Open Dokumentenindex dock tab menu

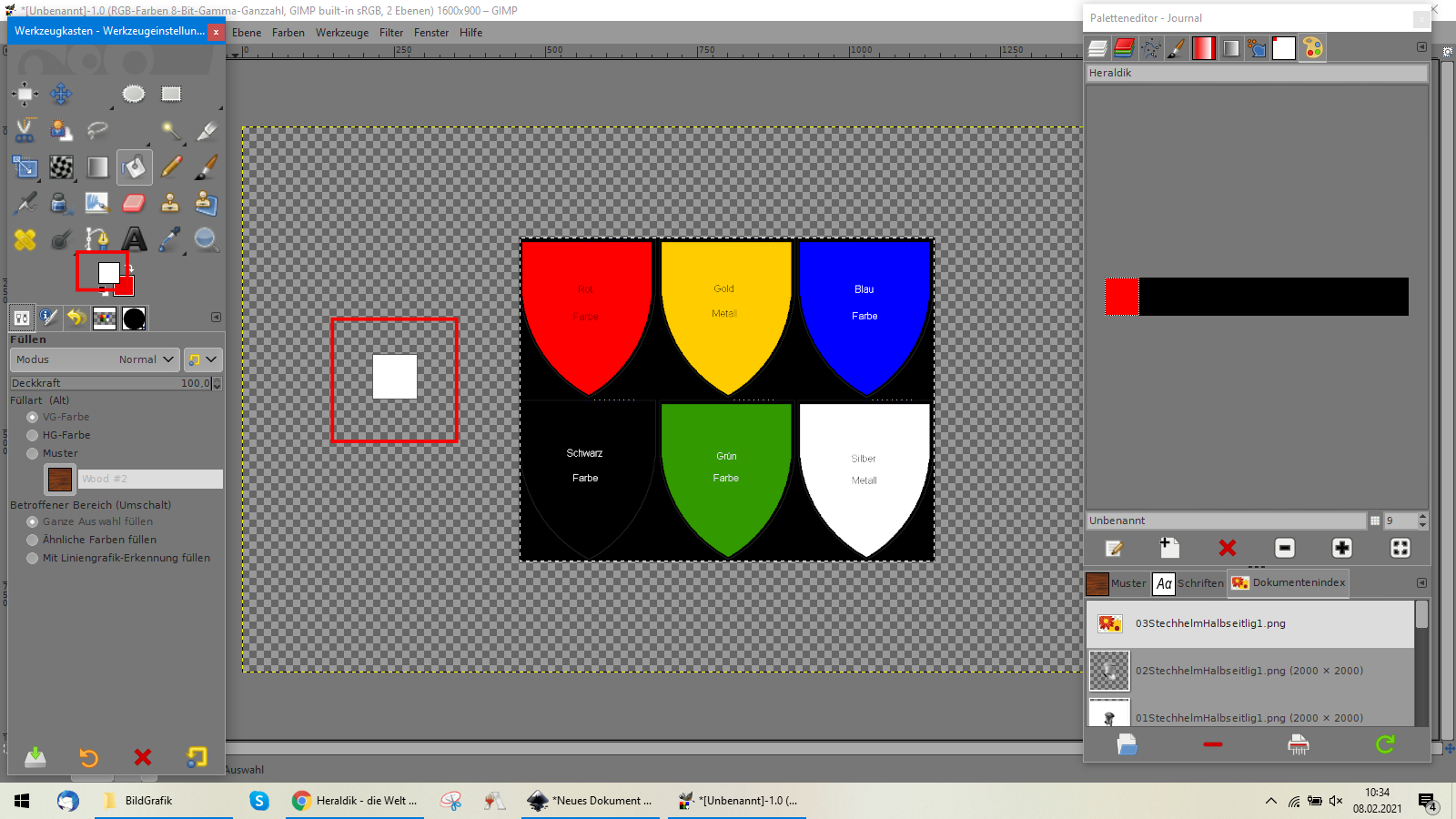1421,582
